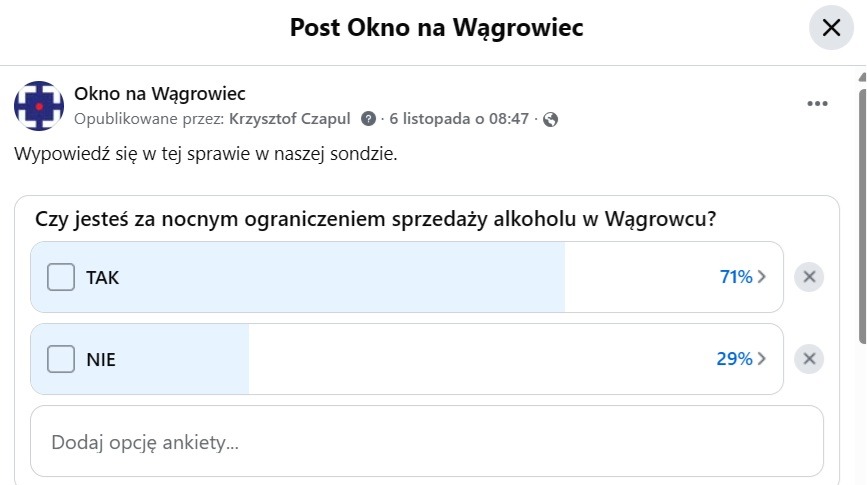Click the Okno na Wągrowiec profile picture
The height and width of the screenshot is (485, 867).
(x=39, y=106)
